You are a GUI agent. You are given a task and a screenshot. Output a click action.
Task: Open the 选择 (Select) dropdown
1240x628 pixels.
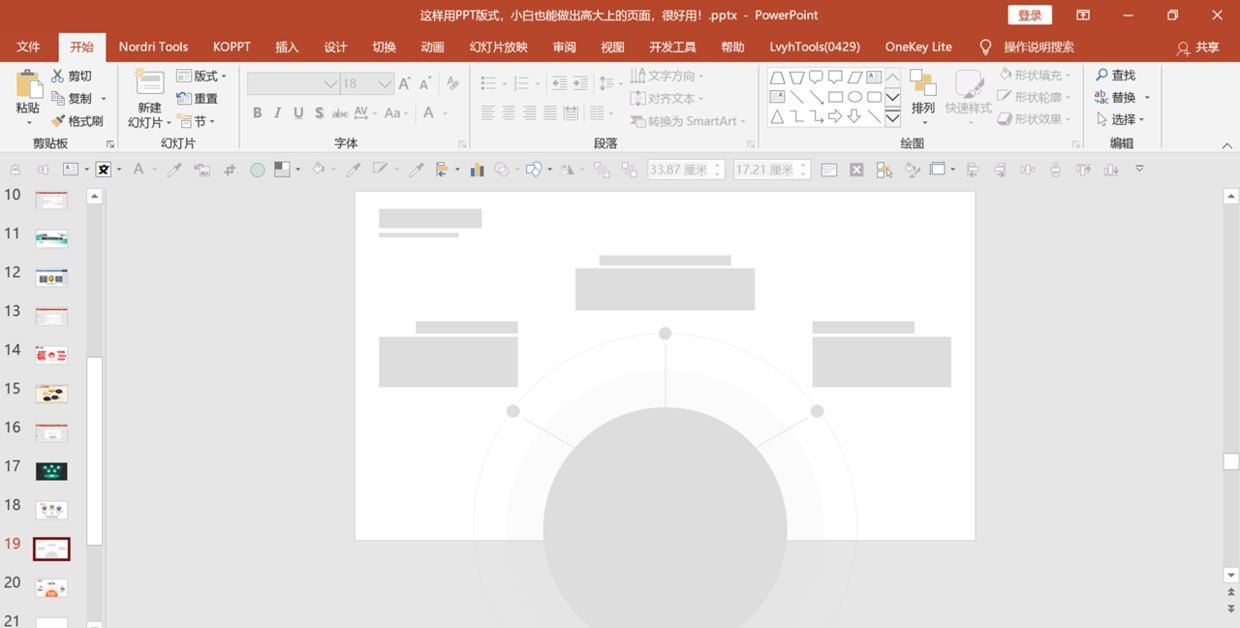click(1120, 119)
